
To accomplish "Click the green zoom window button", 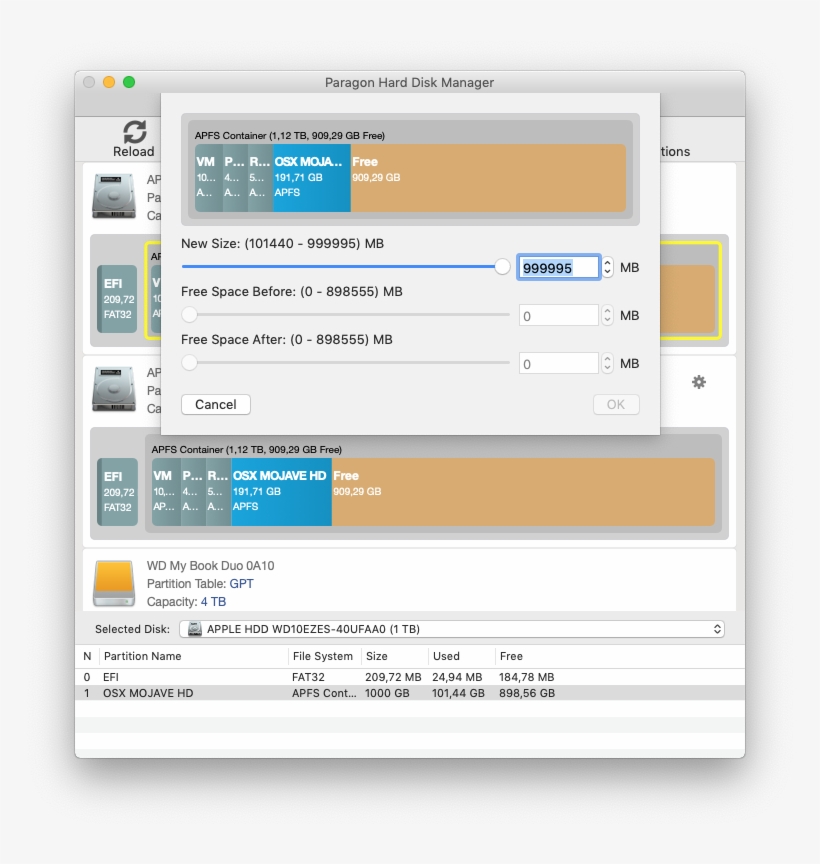I will [129, 82].
